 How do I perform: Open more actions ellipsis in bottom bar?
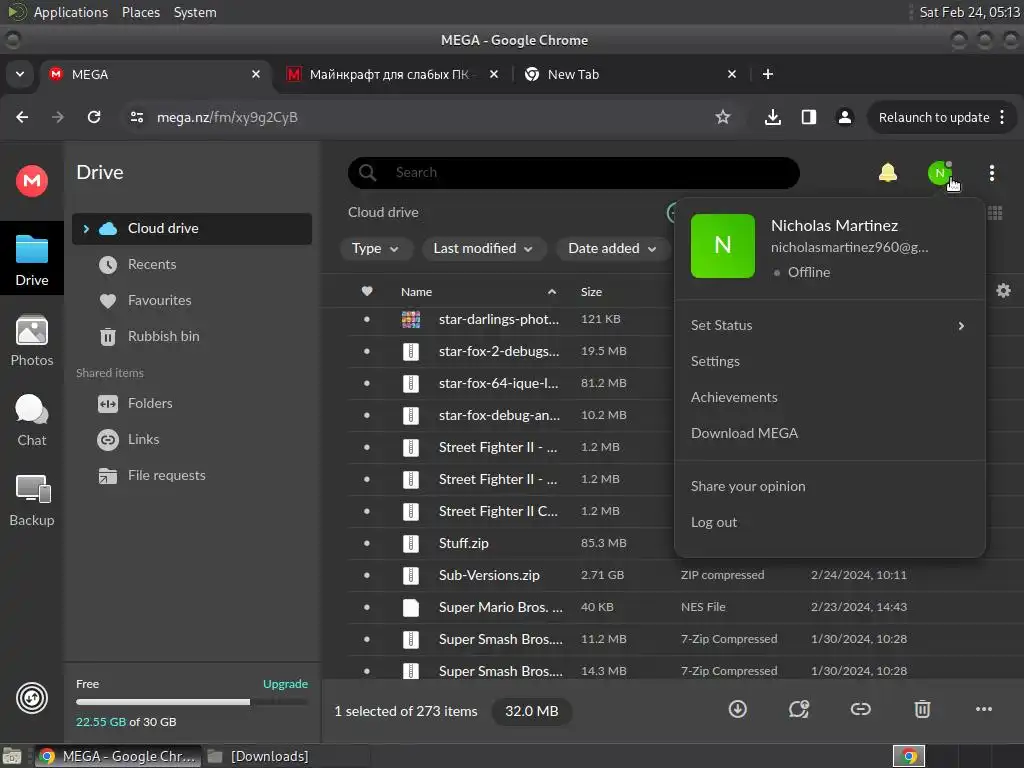coord(984,709)
